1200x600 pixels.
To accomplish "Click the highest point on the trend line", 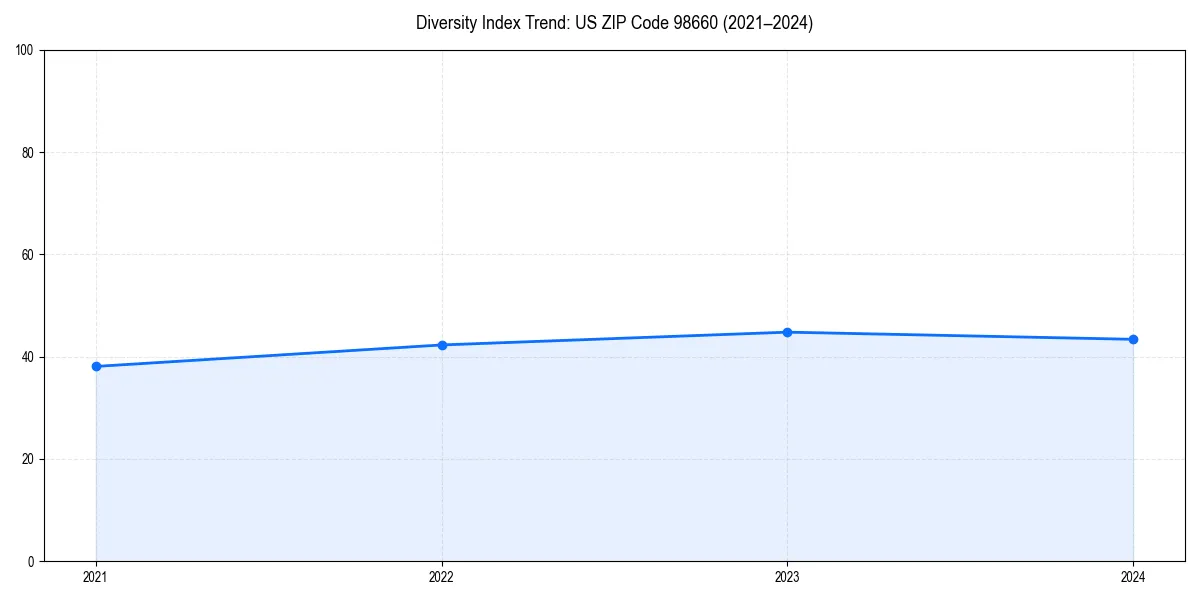I will pyautogui.click(x=788, y=331).
